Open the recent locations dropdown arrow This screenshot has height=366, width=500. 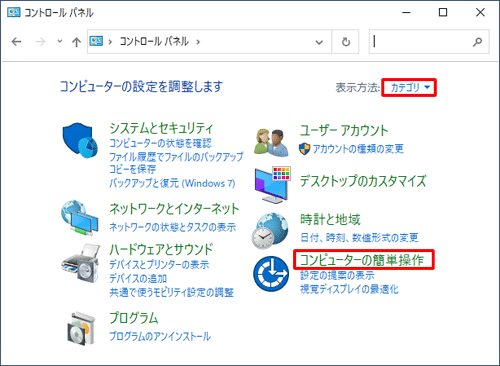[60, 41]
